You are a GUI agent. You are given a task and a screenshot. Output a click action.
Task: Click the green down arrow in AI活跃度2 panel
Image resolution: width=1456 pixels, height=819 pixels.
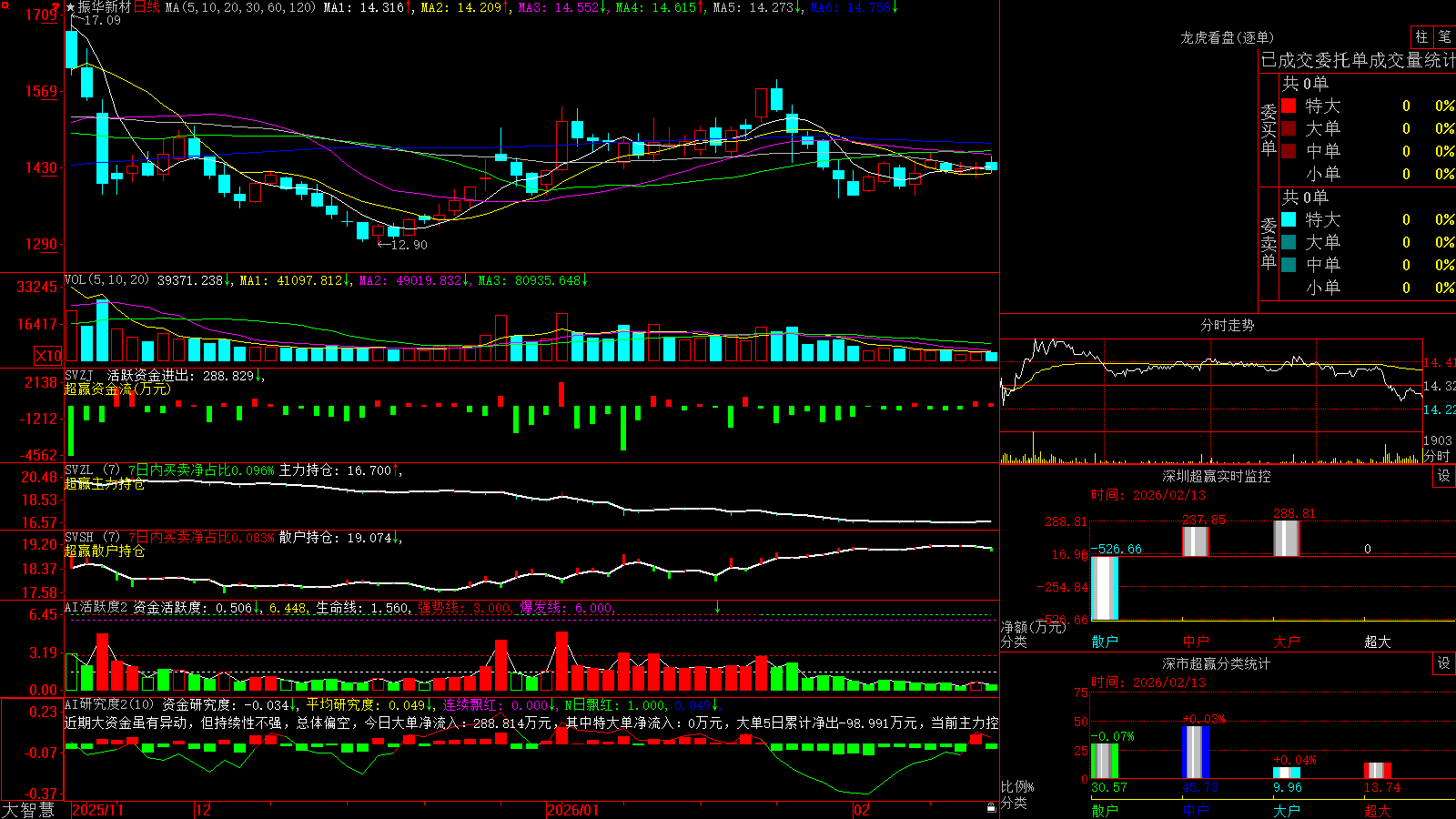[717, 607]
